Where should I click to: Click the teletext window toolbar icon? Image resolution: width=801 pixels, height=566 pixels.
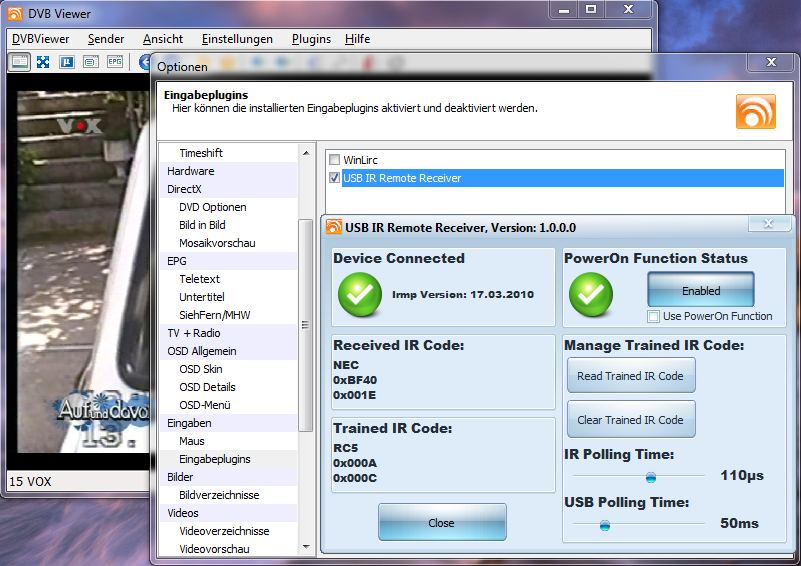click(91, 62)
